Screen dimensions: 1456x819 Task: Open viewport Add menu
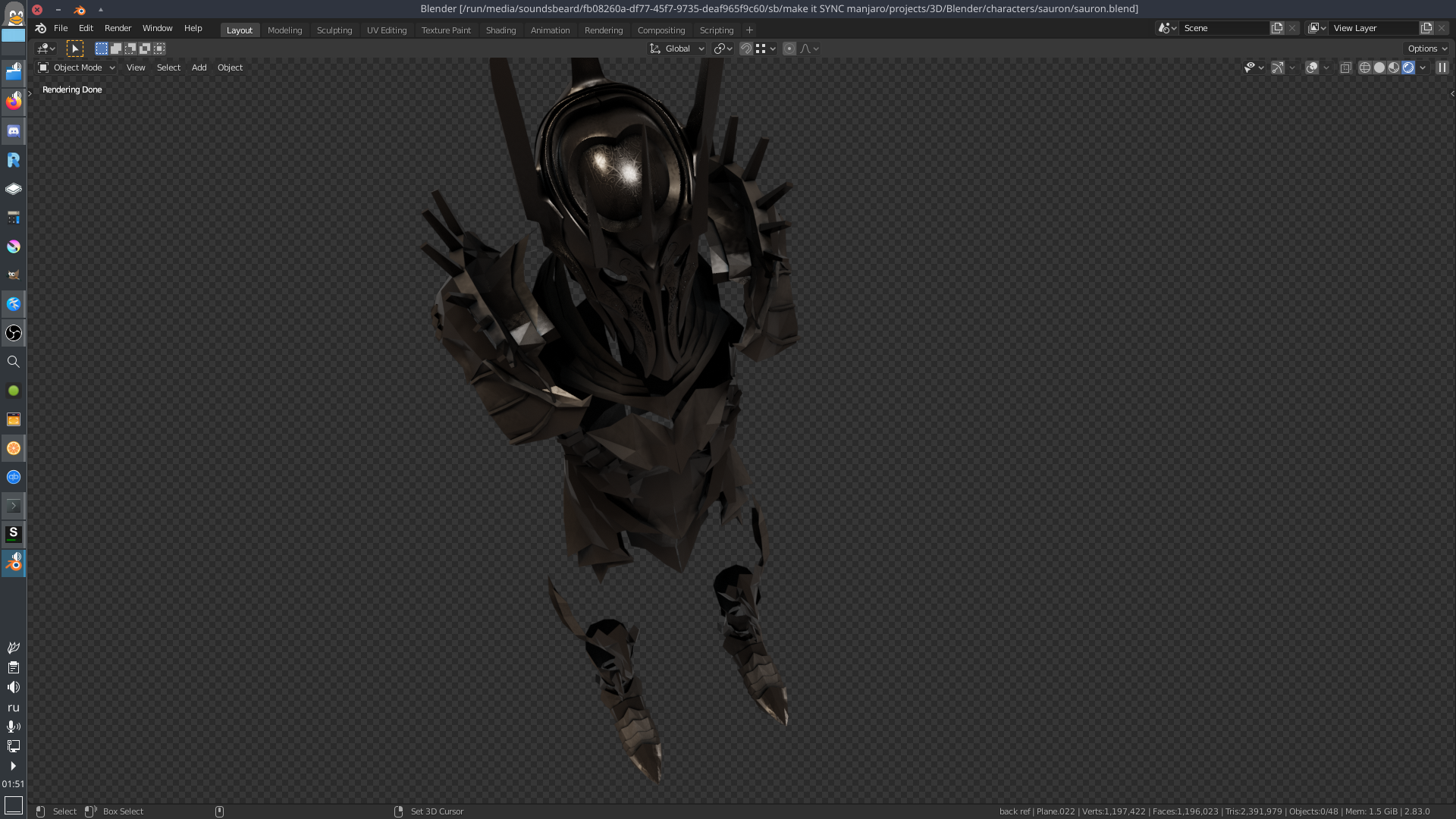coord(199,67)
